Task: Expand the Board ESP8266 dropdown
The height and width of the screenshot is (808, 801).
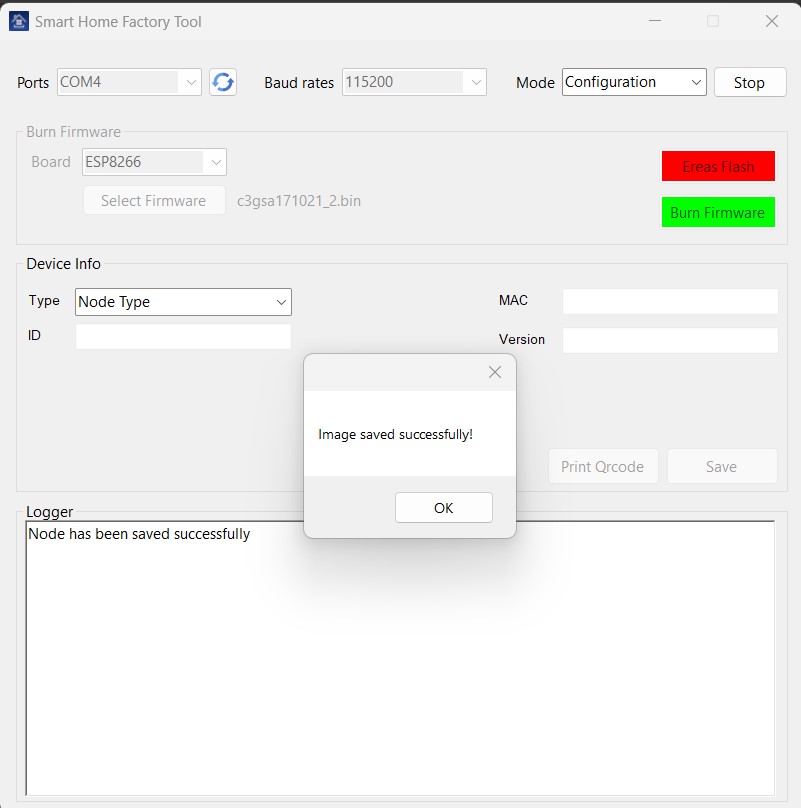Action: pos(155,161)
